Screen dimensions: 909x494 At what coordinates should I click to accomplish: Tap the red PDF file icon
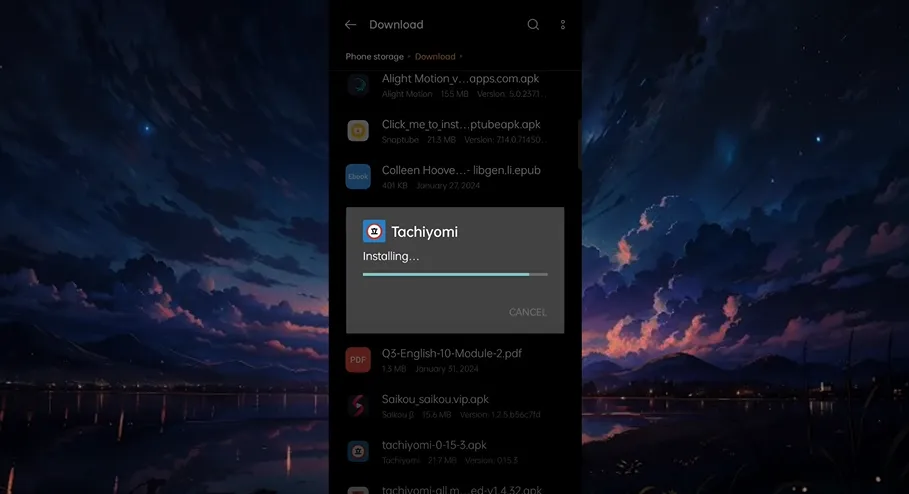358,359
